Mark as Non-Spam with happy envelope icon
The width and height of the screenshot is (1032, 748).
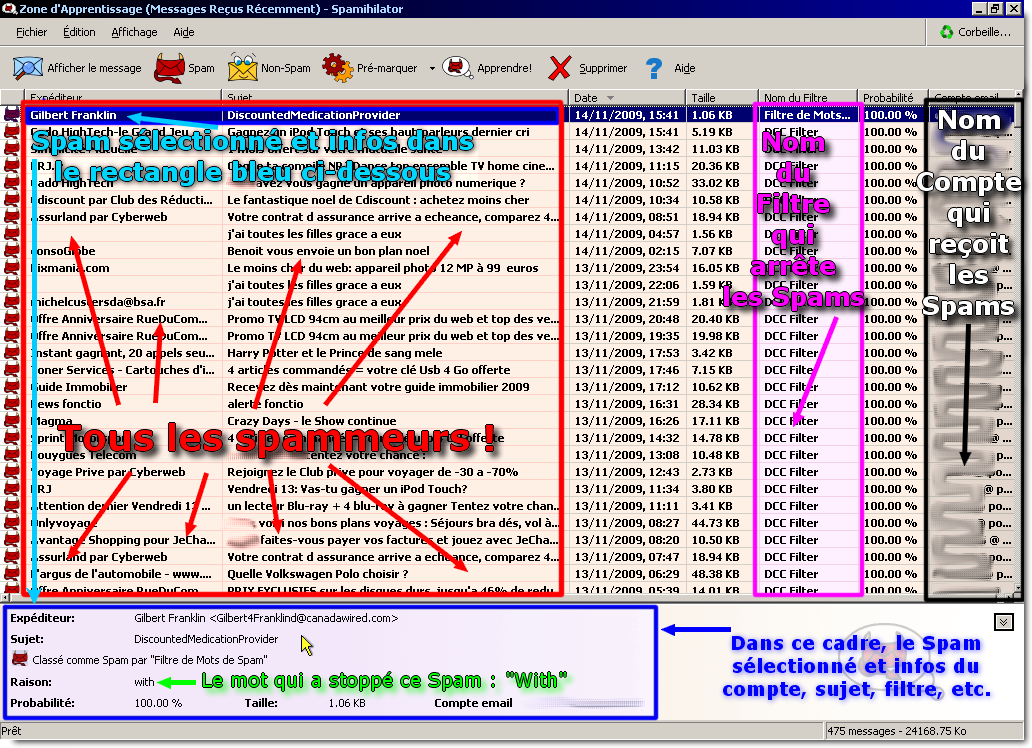242,68
